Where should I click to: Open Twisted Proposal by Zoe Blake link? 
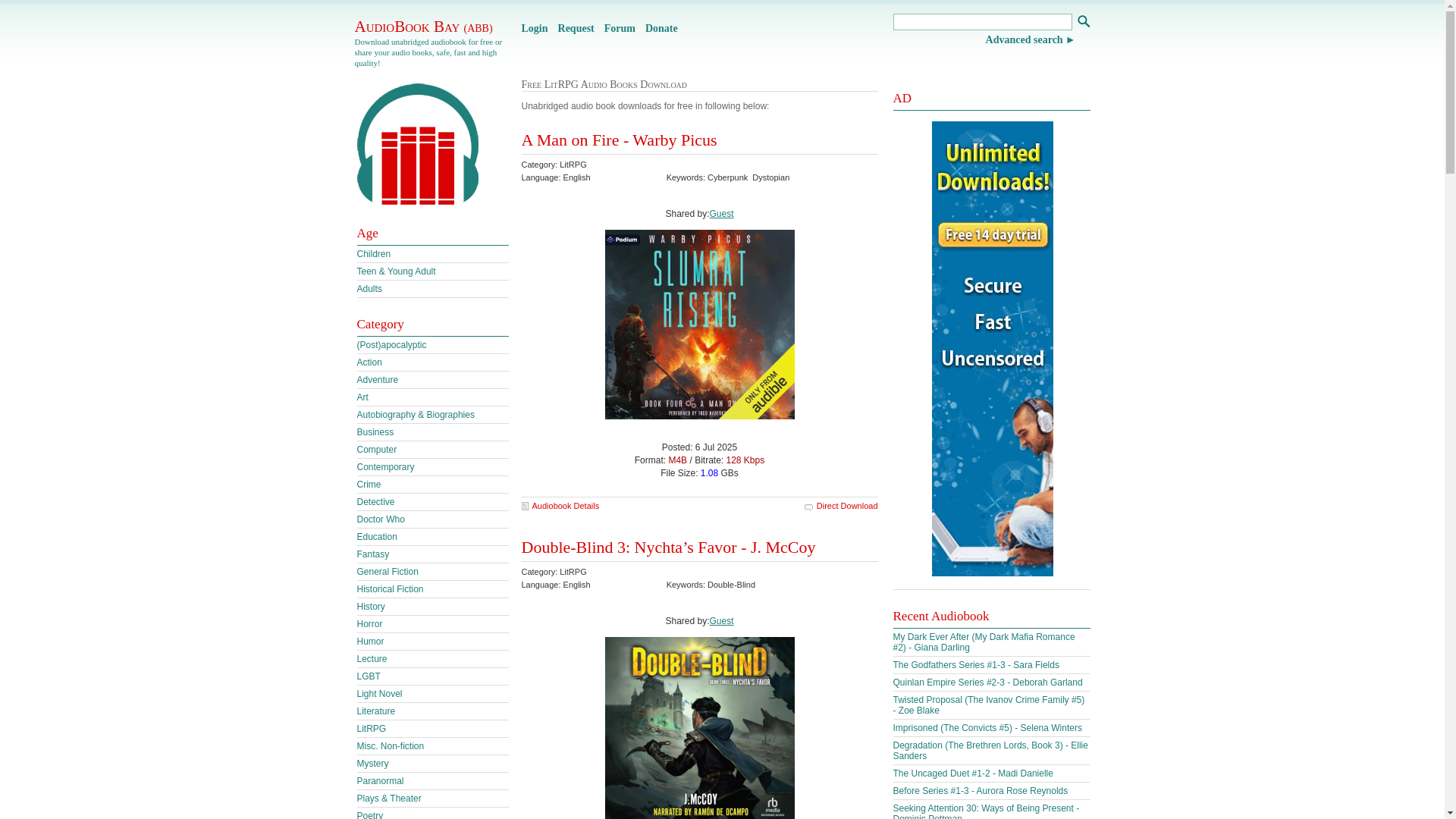[x=988, y=705]
